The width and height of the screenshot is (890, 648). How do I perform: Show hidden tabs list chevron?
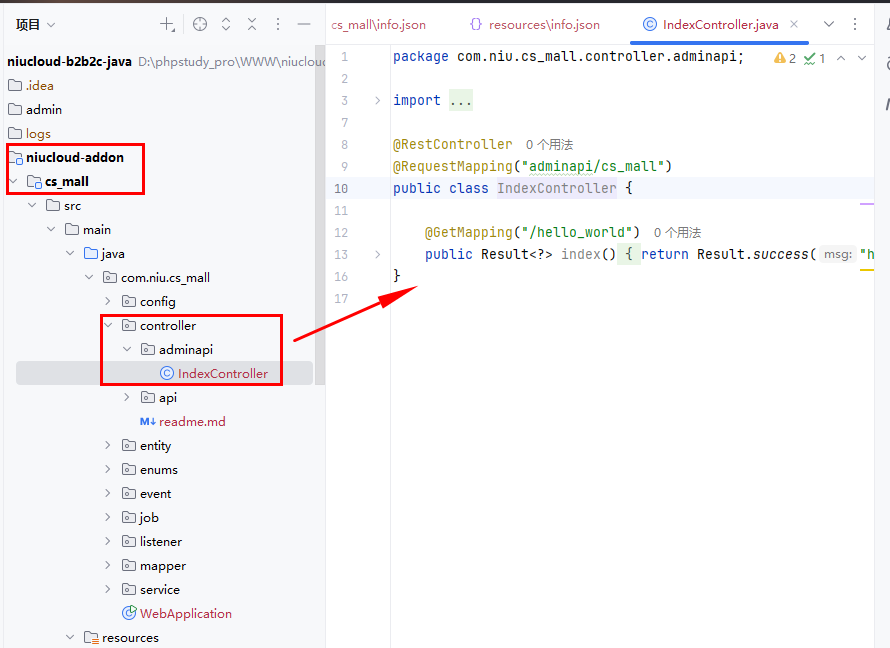tap(829, 24)
